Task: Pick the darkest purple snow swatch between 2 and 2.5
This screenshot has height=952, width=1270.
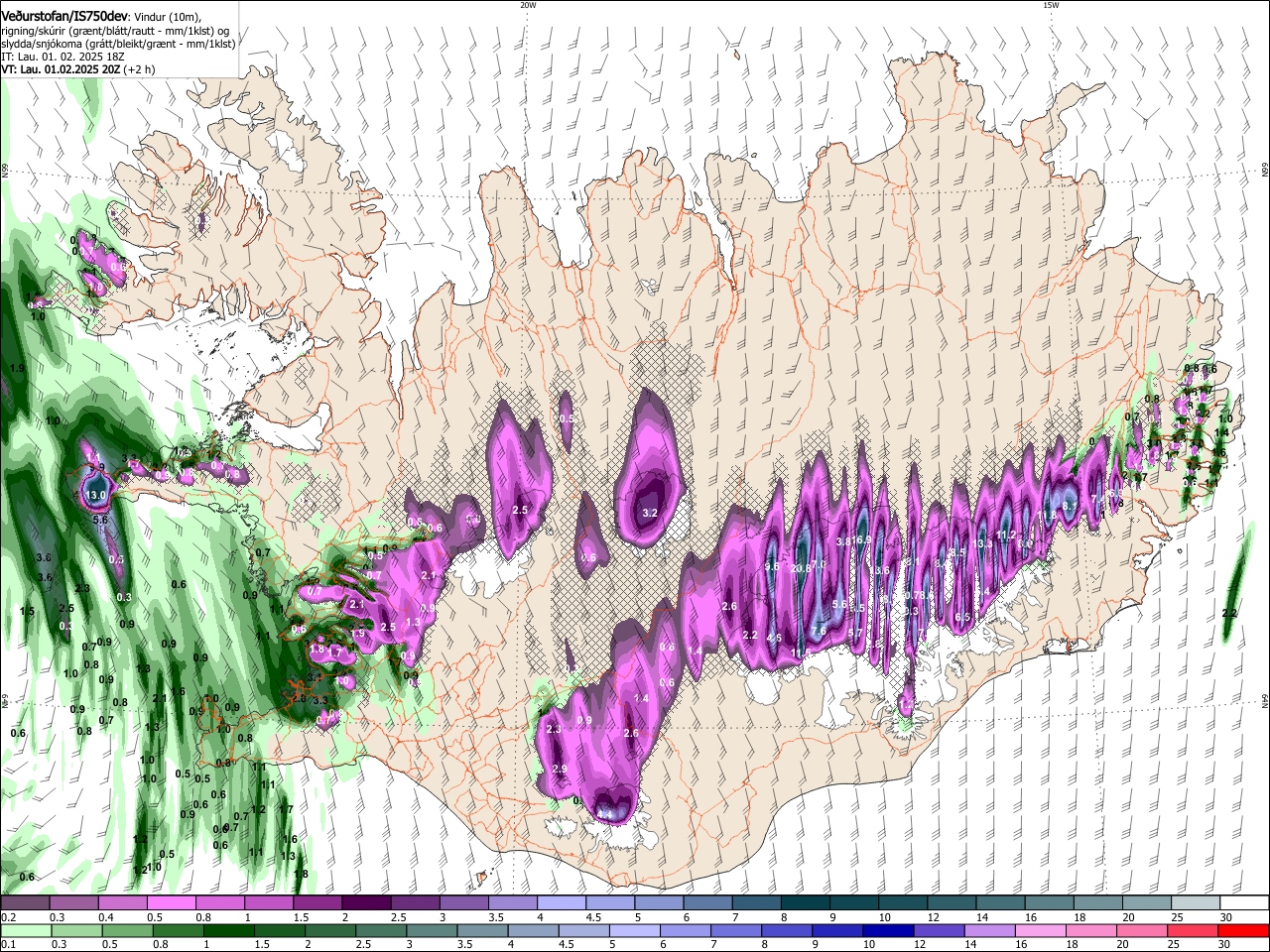Action: tap(365, 903)
